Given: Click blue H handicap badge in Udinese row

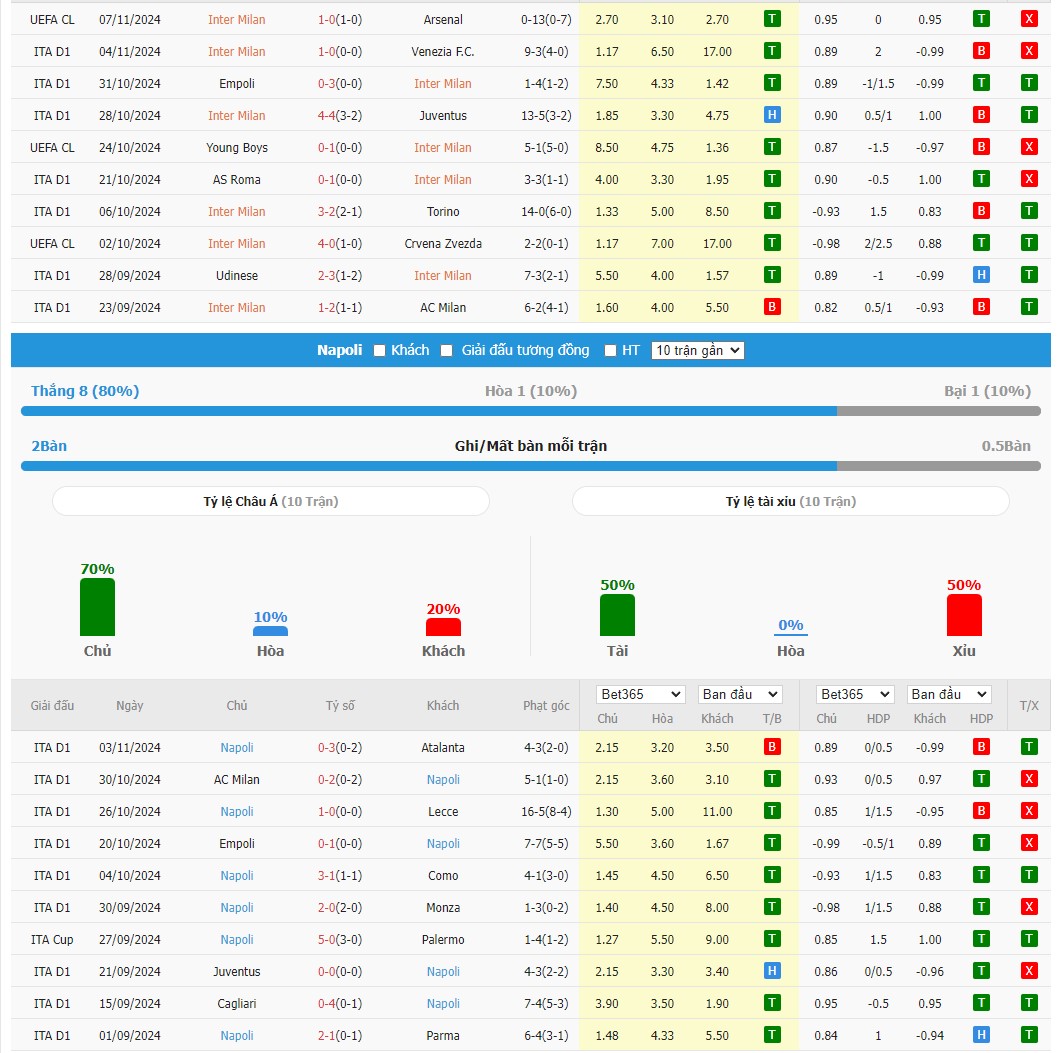Looking at the screenshot, I should coord(980,275).
